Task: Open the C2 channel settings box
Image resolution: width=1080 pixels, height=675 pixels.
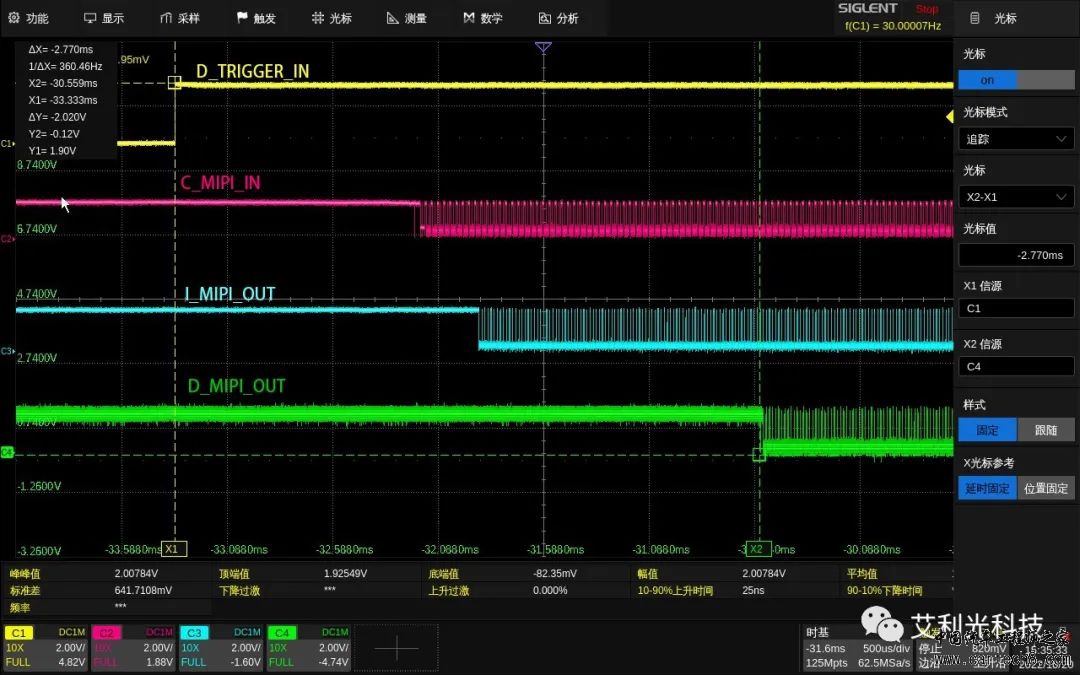Action: pos(134,647)
